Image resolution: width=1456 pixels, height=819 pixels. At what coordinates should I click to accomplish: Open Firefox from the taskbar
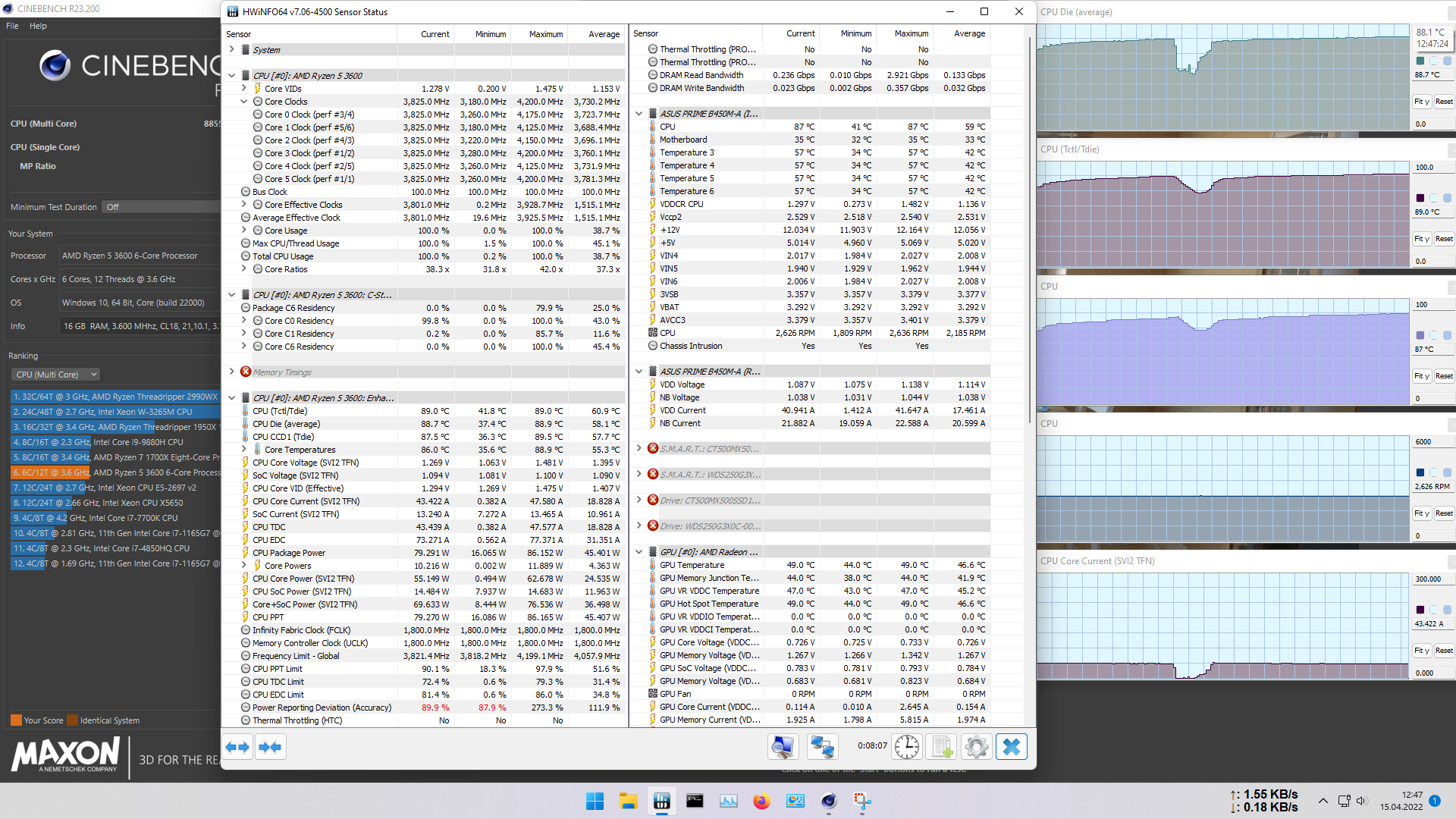tap(761, 802)
